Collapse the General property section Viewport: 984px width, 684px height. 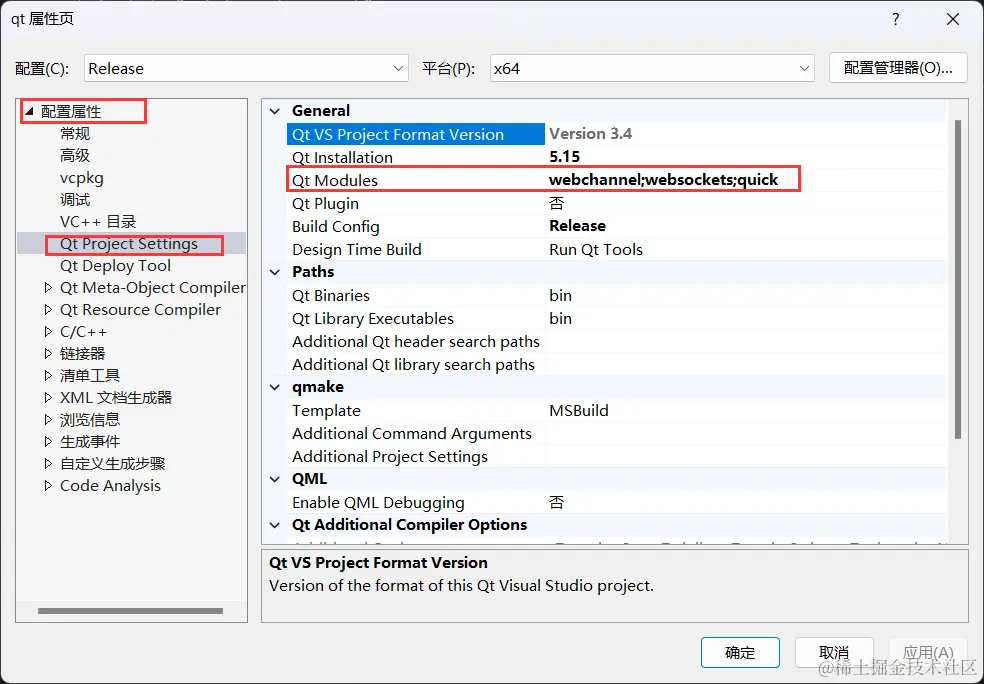pyautogui.click(x=274, y=111)
